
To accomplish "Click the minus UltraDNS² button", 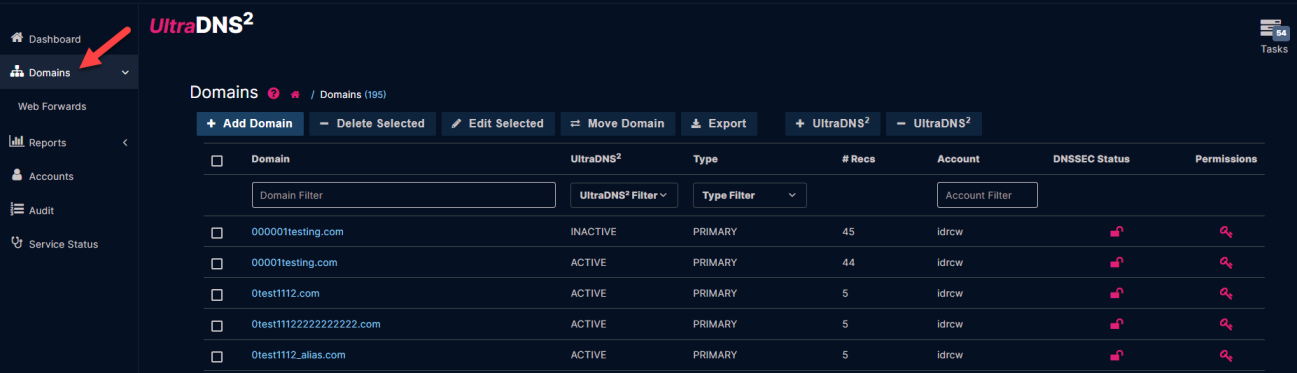I will (x=934, y=123).
